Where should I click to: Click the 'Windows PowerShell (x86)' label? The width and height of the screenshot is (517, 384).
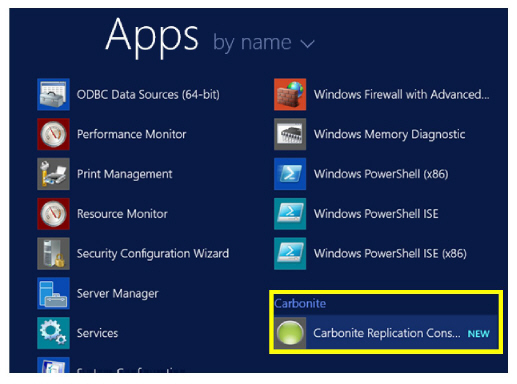click(381, 174)
